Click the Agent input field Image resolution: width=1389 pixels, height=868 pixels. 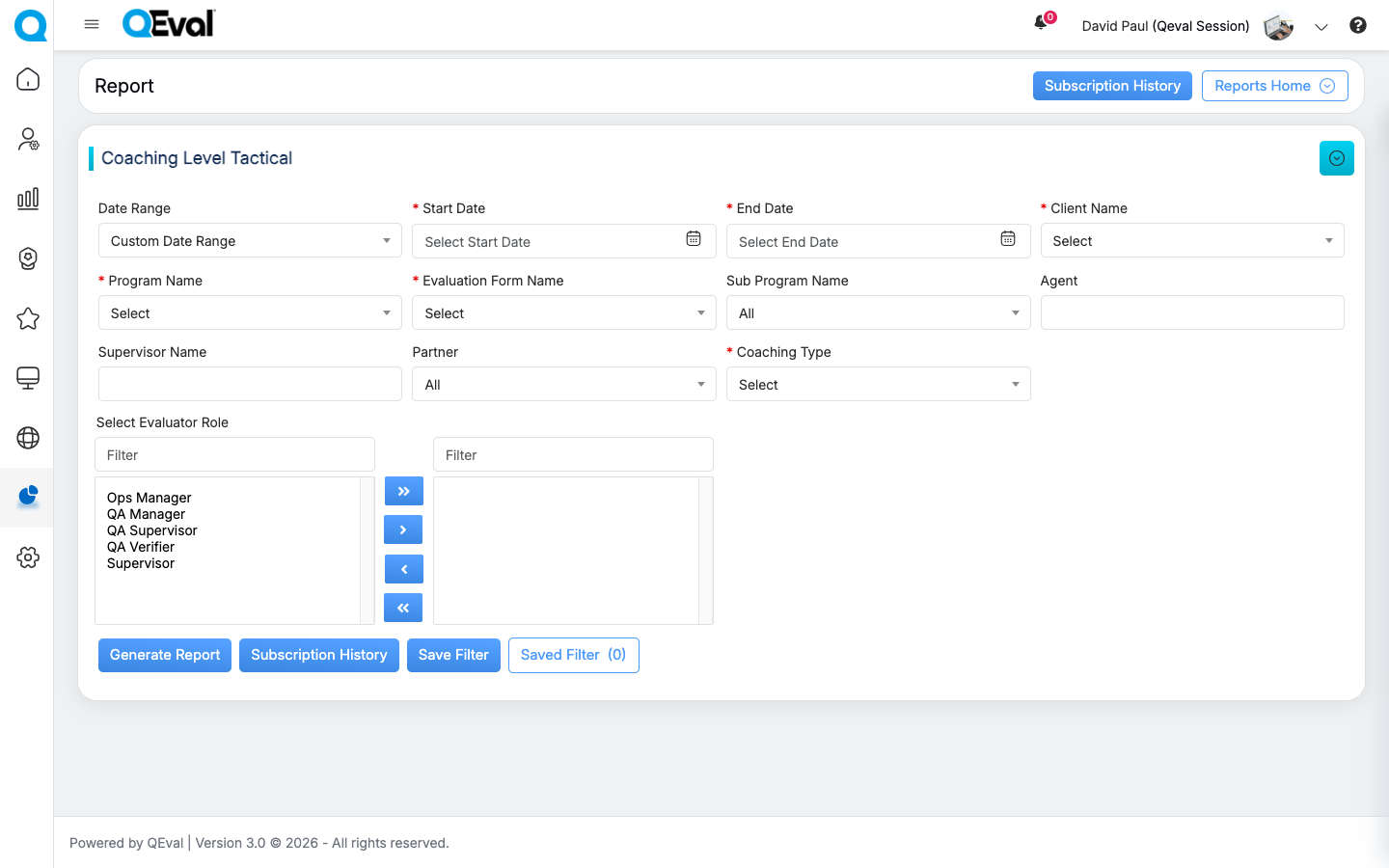(x=1191, y=312)
